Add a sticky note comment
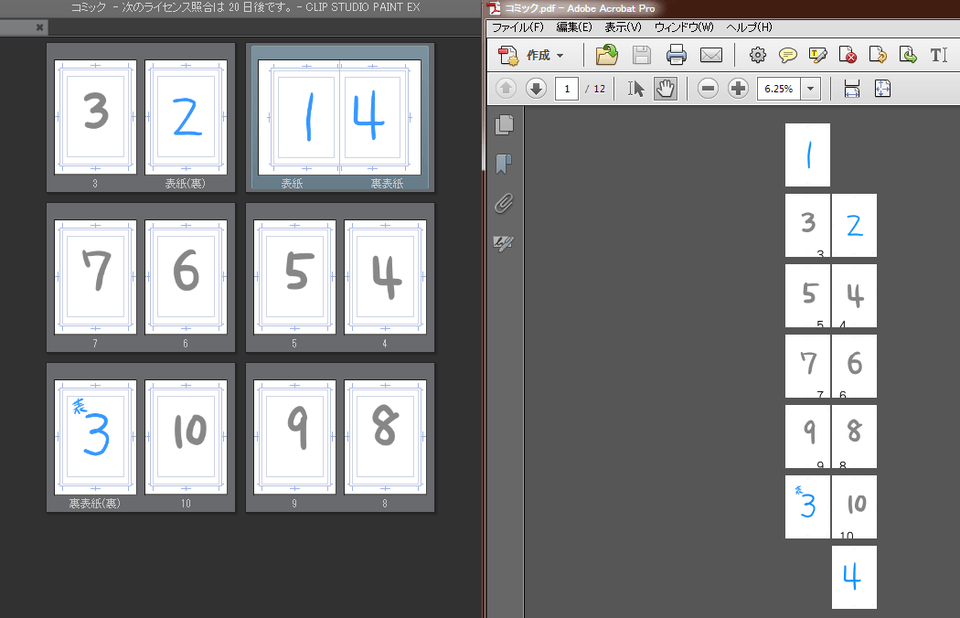This screenshot has height=618, width=960. (788, 55)
